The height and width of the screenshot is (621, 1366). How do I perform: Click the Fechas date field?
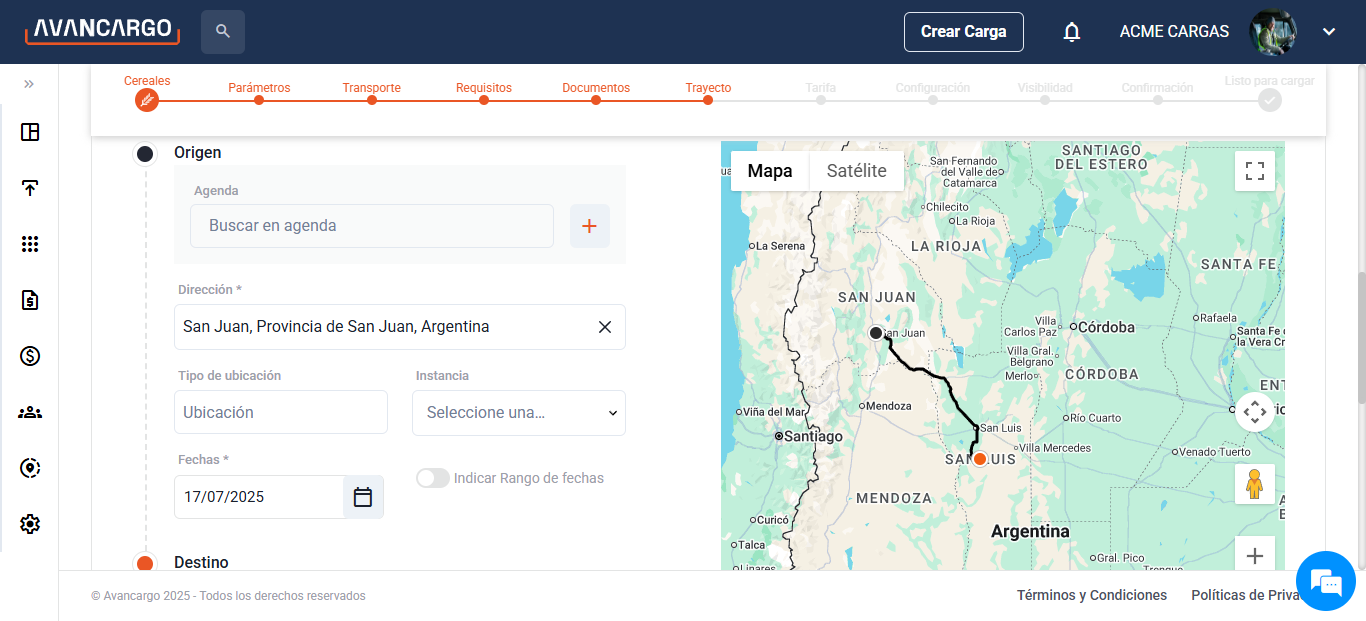click(260, 497)
